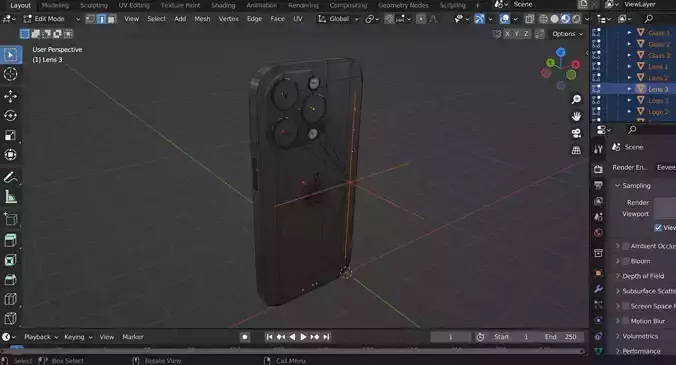Select the Move tool
Viewport: 676px width, 365px height.
point(11,96)
